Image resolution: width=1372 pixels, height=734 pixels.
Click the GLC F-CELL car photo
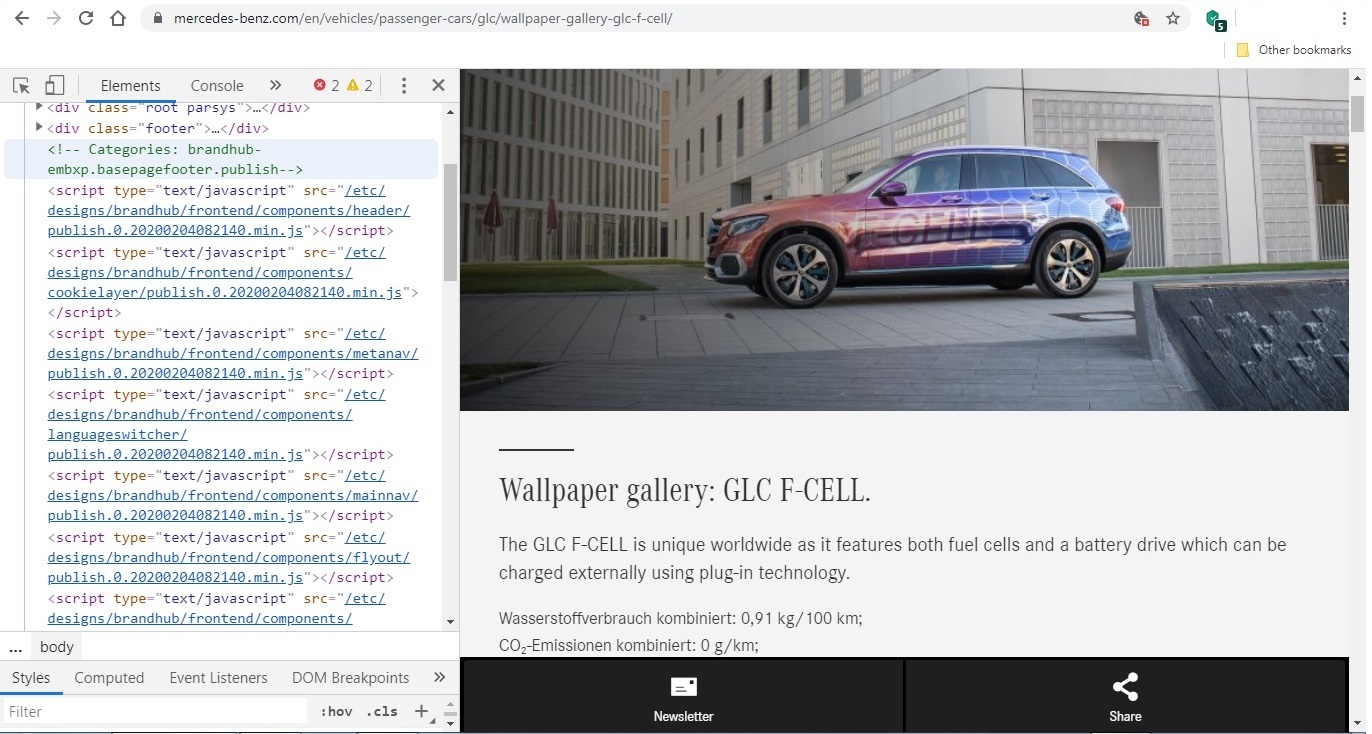point(905,240)
